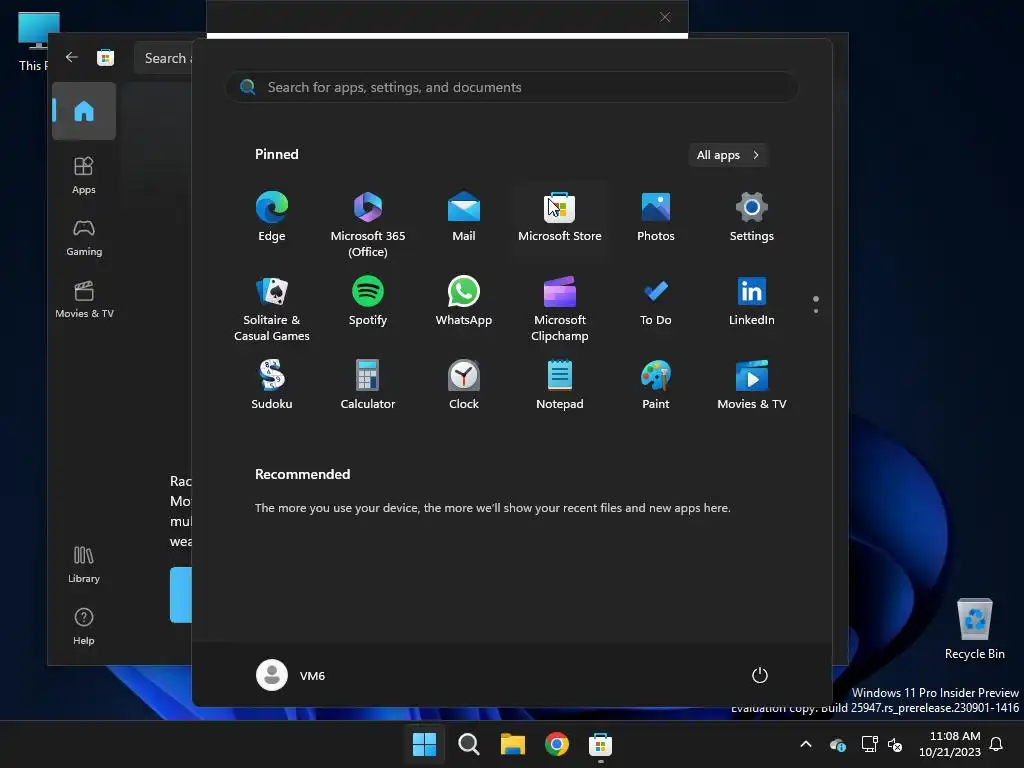Open Movies & TV pinned app
1024x768 pixels.
pos(752,385)
